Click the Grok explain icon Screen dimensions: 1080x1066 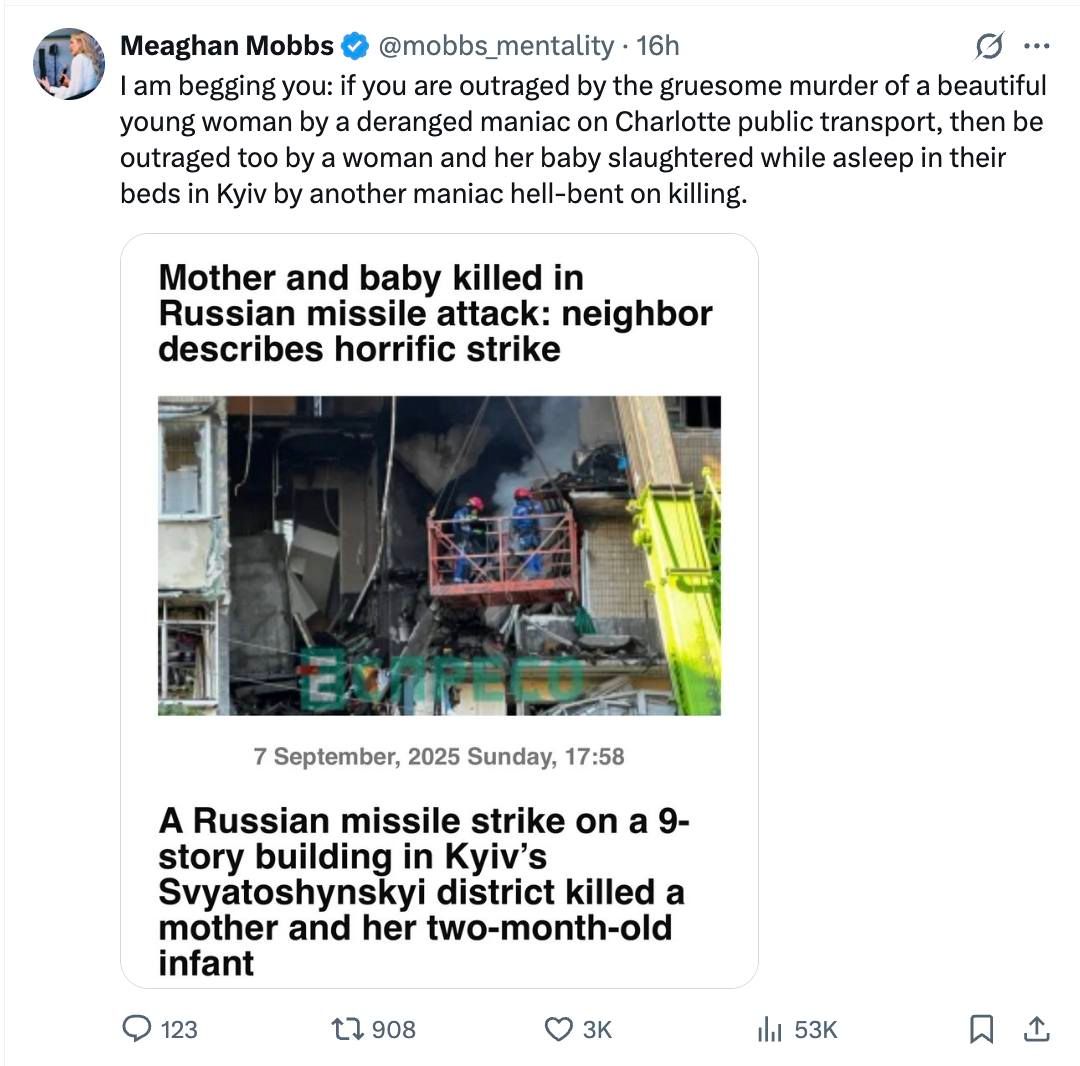[989, 46]
